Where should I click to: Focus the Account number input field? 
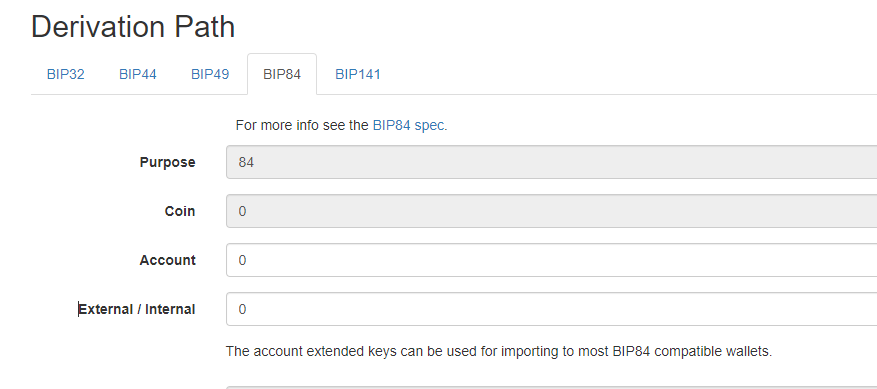tap(551, 260)
